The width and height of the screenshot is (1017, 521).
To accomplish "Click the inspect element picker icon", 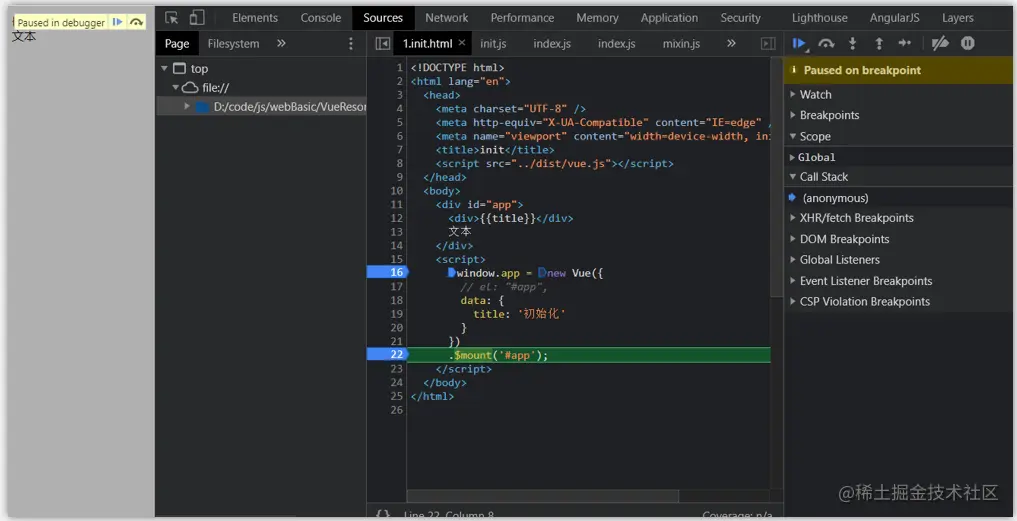I will tap(171, 18).
